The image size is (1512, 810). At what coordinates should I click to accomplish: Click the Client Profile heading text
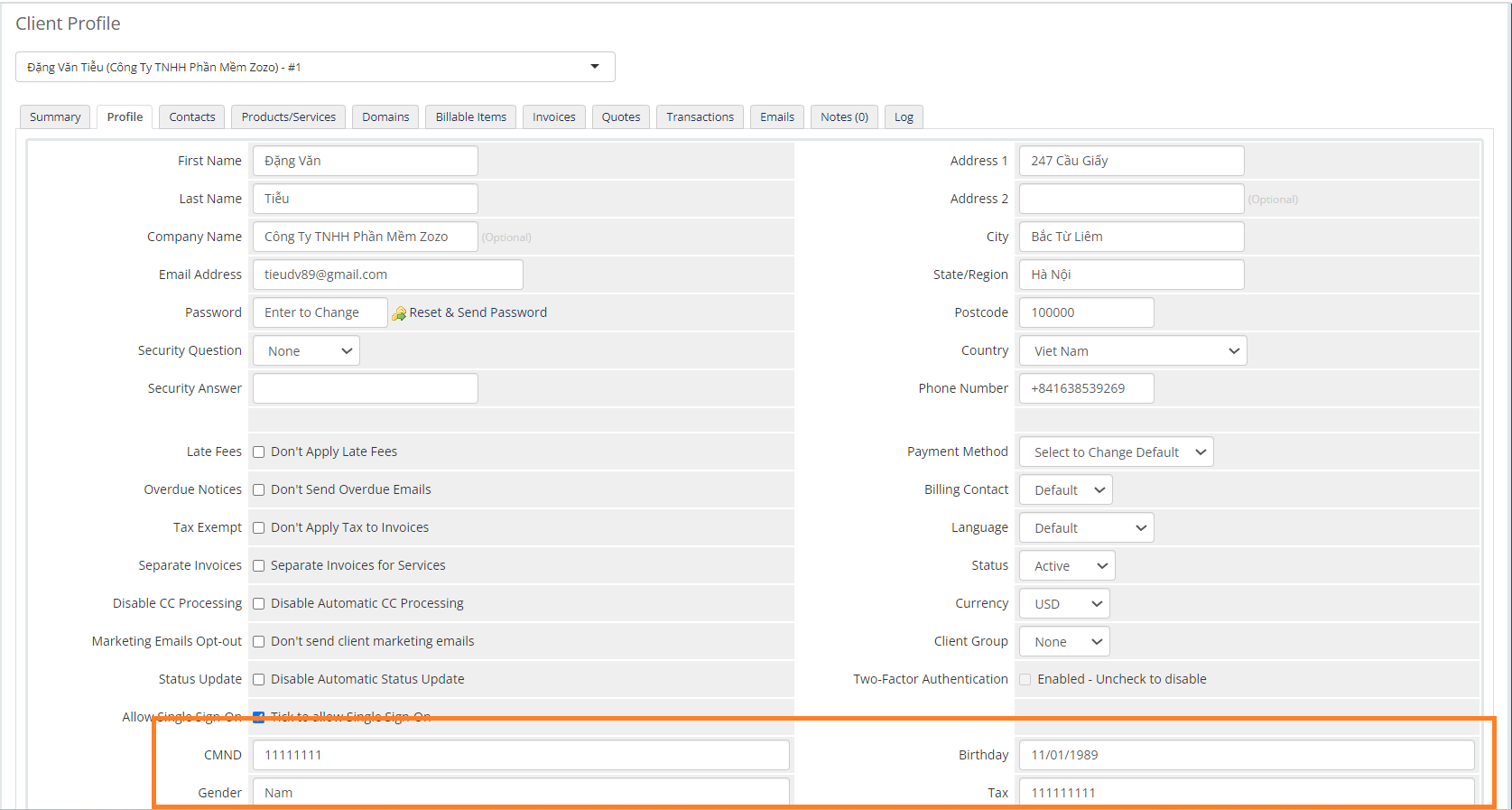click(x=68, y=23)
